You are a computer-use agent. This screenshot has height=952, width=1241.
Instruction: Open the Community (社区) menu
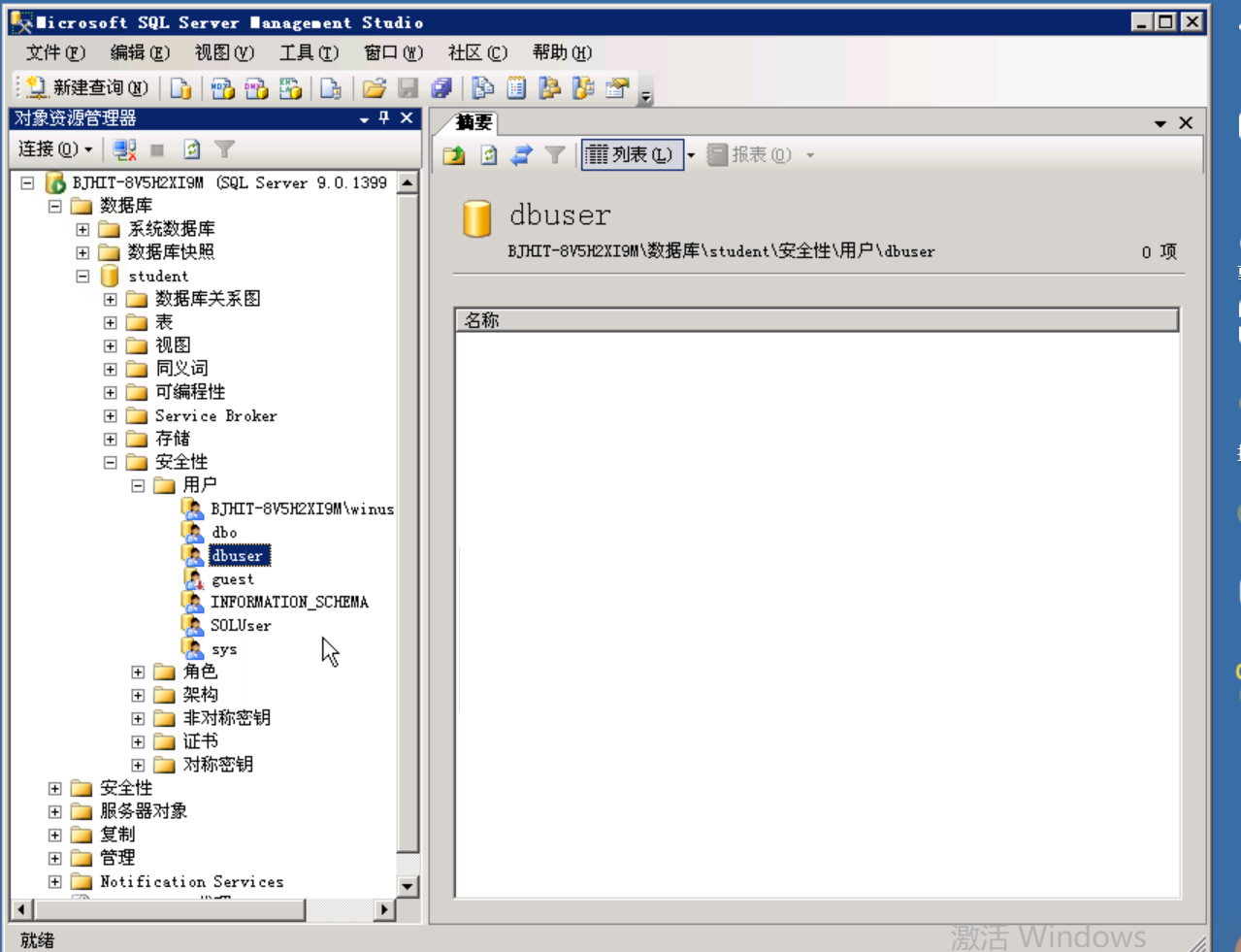coord(477,52)
